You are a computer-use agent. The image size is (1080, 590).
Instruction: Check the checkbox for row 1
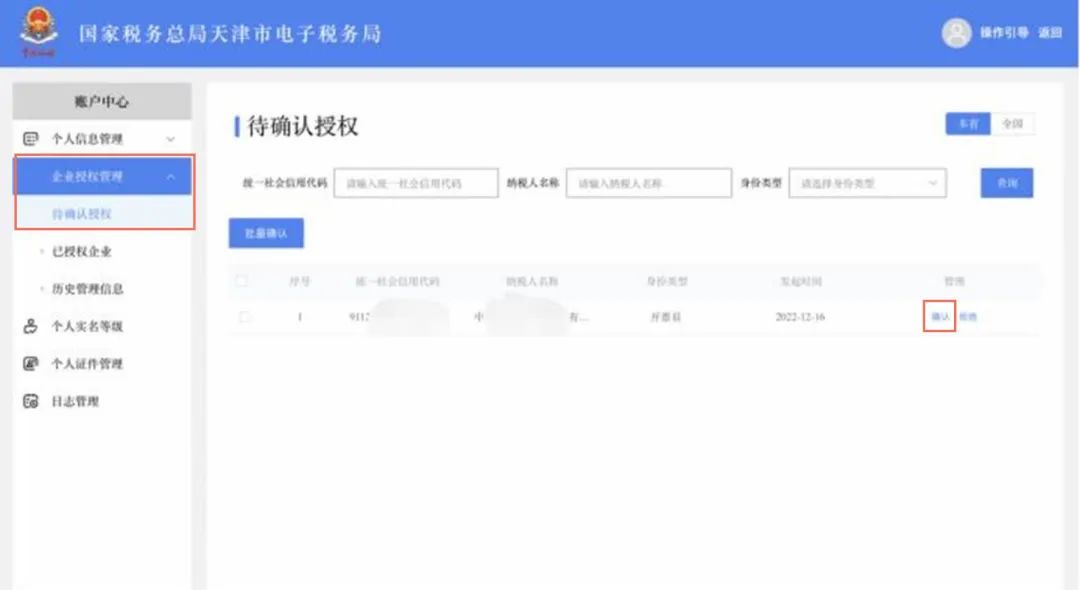pos(245,317)
